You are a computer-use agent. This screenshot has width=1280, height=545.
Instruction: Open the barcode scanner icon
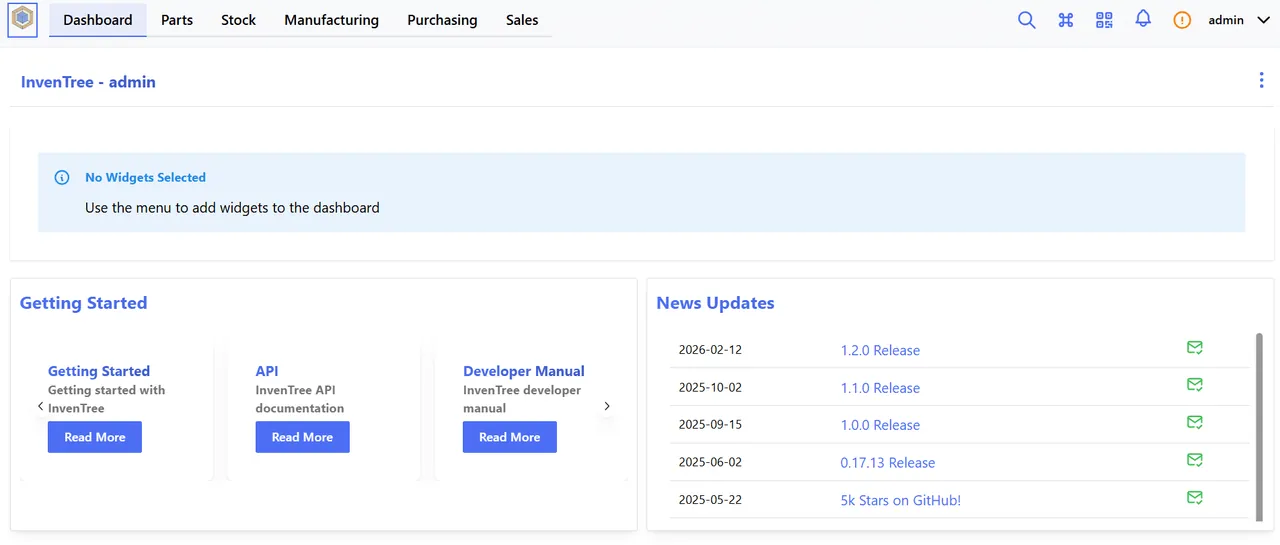click(1104, 20)
